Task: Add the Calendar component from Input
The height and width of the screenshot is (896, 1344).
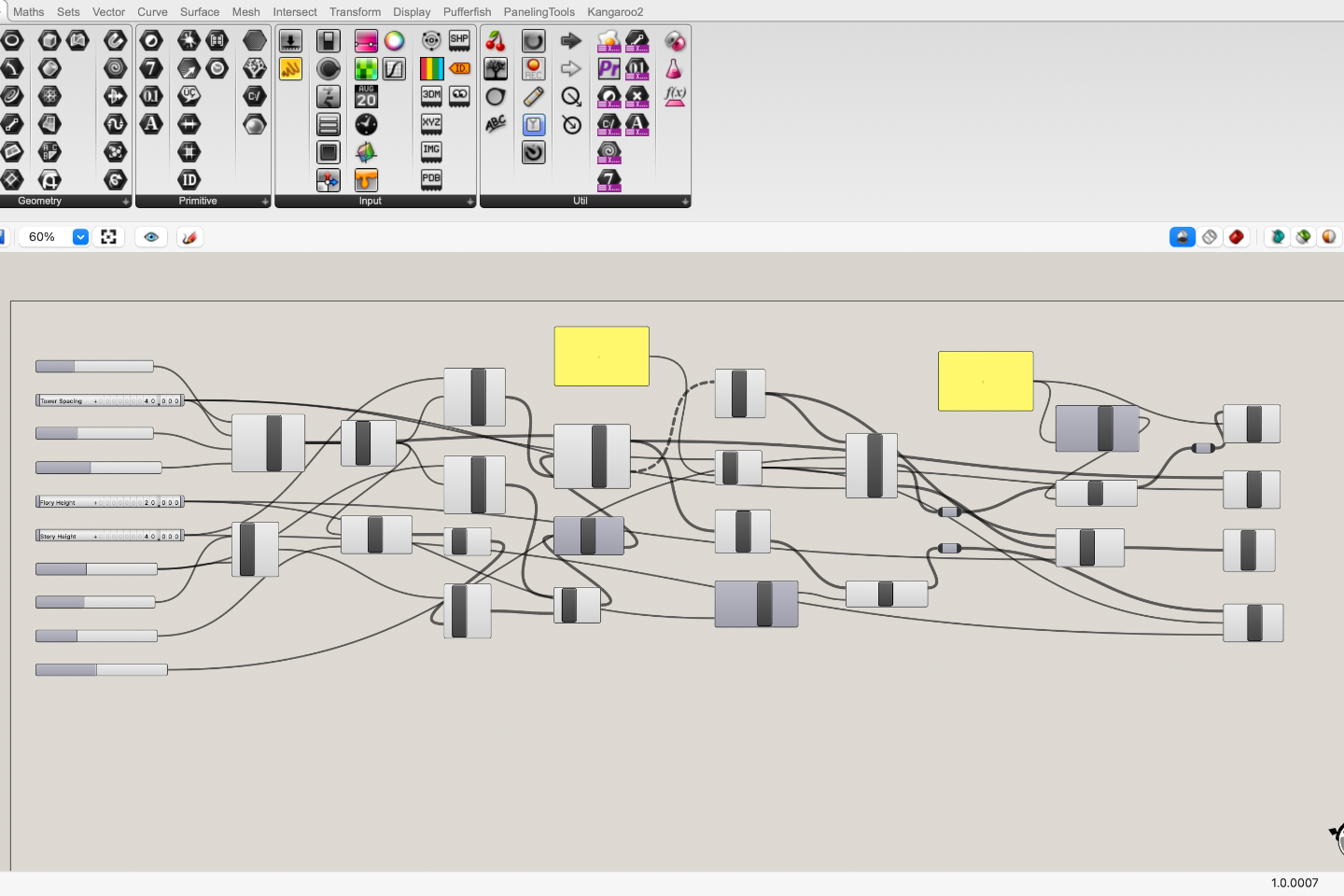Action: point(366,96)
